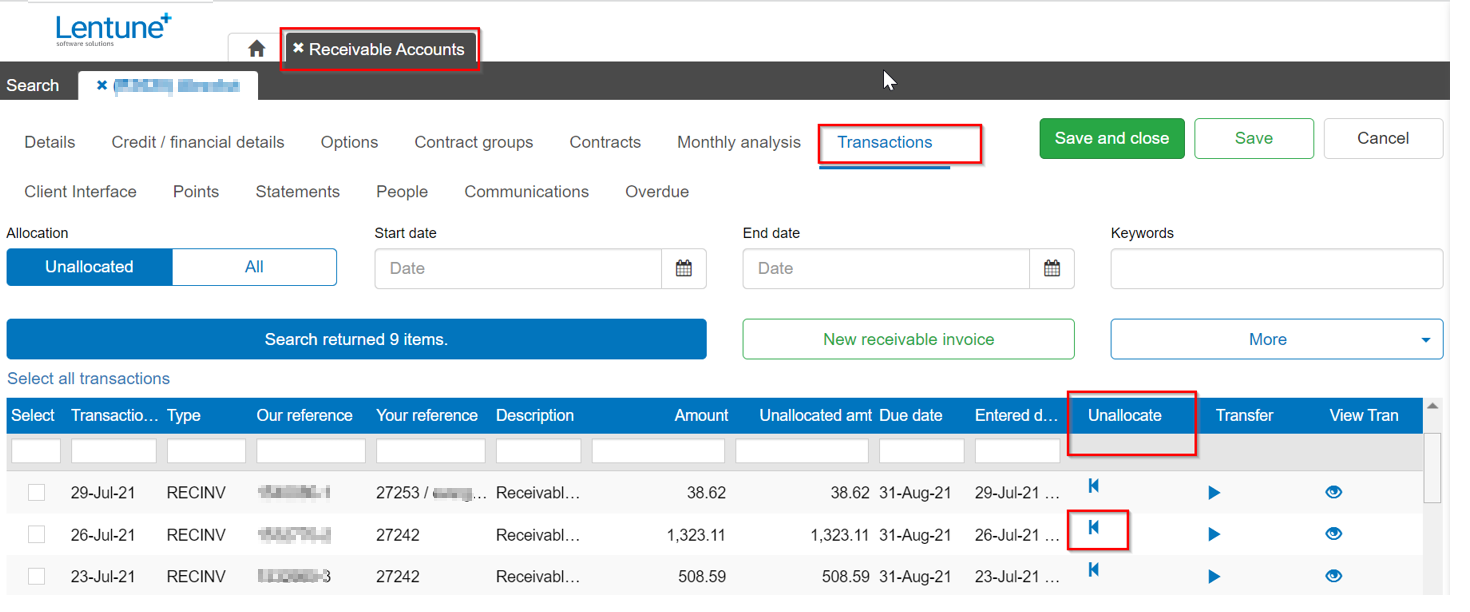The image size is (1470, 612).
Task: View the 26-Jul-21 transaction eye icon
Action: pos(1333,534)
